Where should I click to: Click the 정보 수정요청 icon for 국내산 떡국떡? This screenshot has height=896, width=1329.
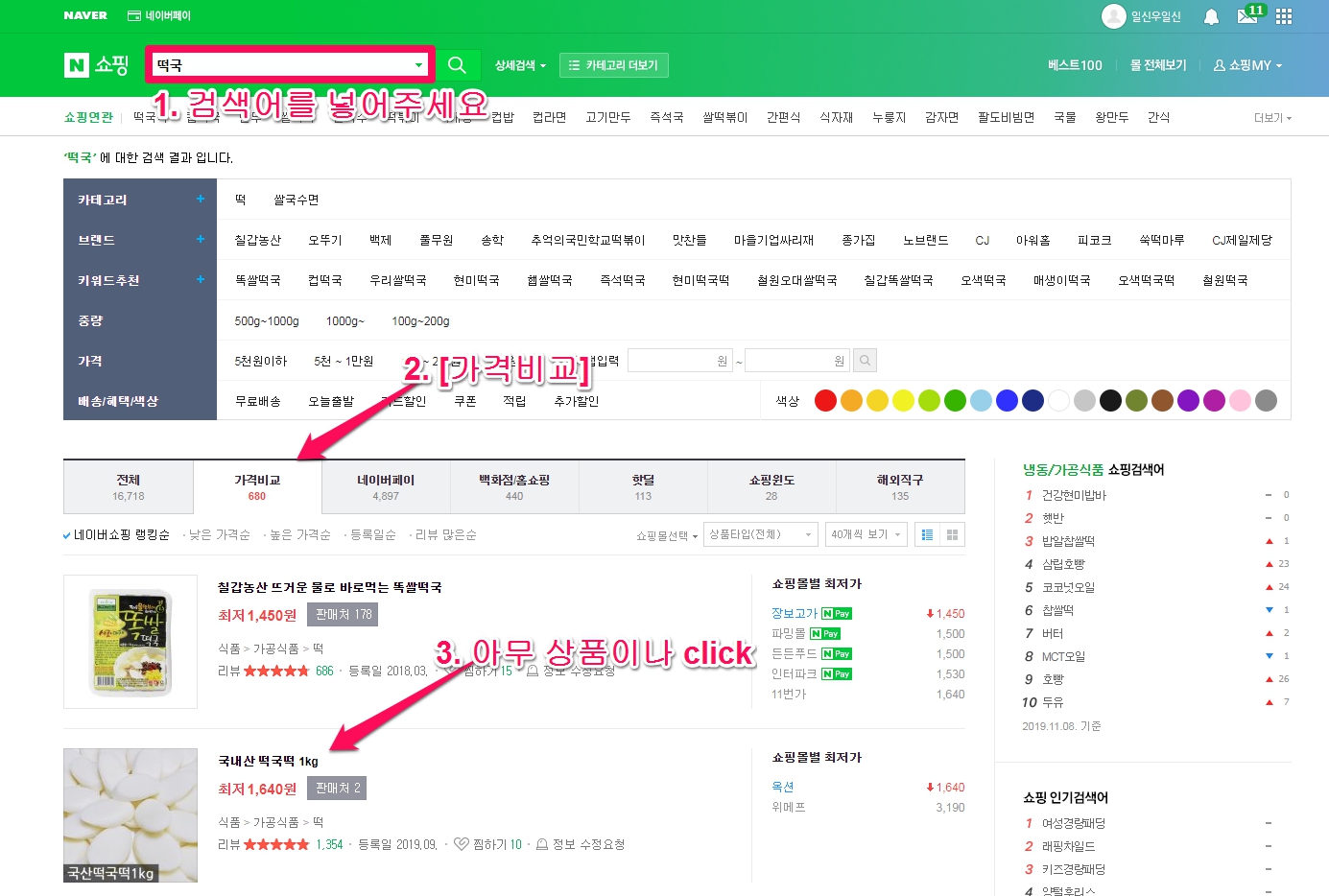point(541,844)
